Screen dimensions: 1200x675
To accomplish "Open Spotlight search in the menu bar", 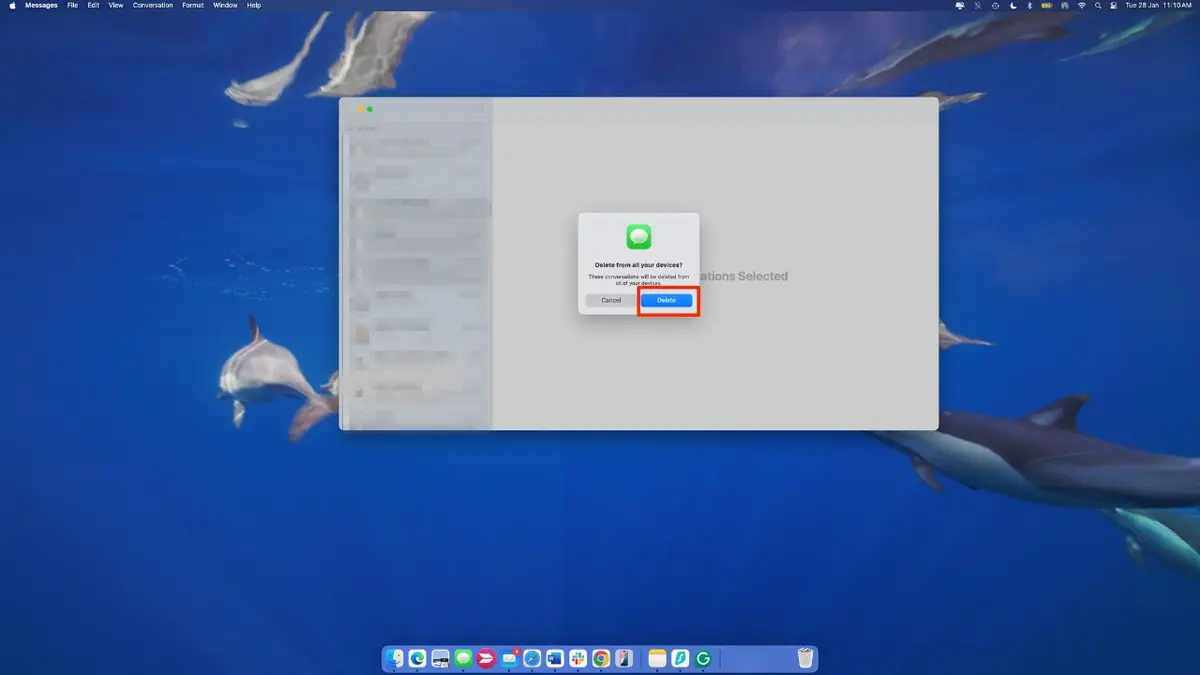I will point(1098,5).
